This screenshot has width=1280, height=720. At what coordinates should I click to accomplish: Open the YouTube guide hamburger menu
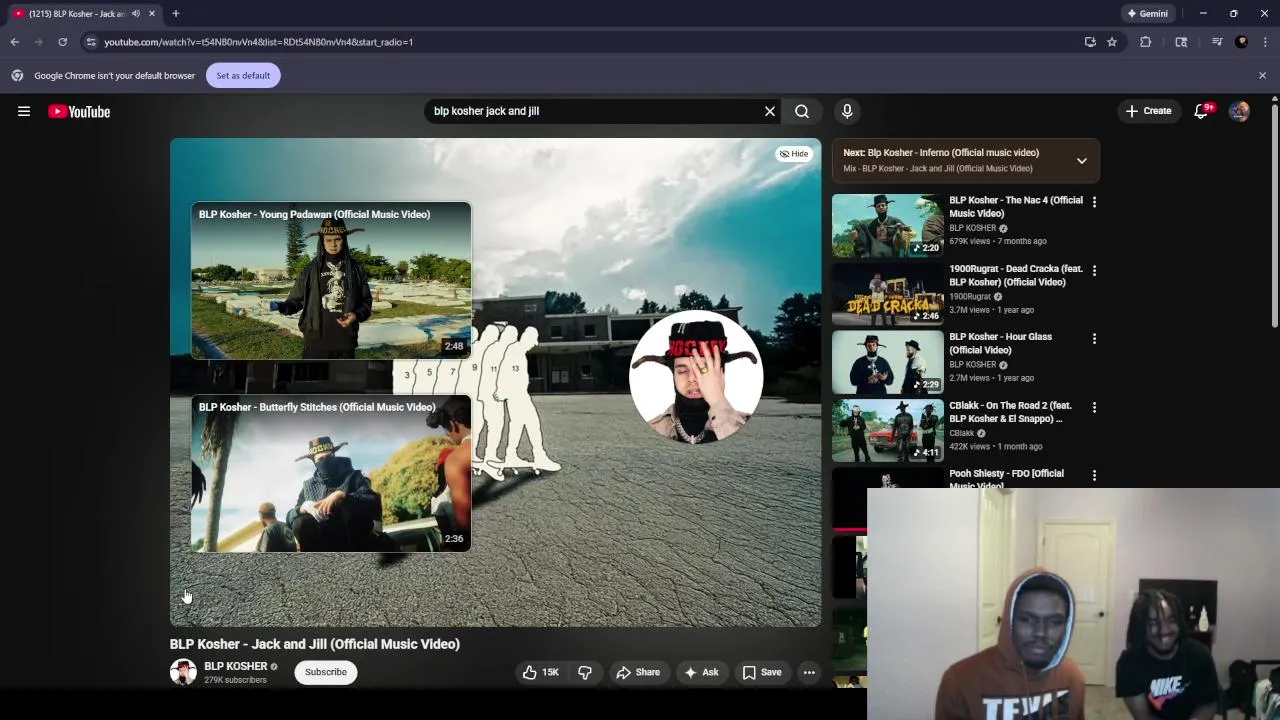tap(24, 111)
